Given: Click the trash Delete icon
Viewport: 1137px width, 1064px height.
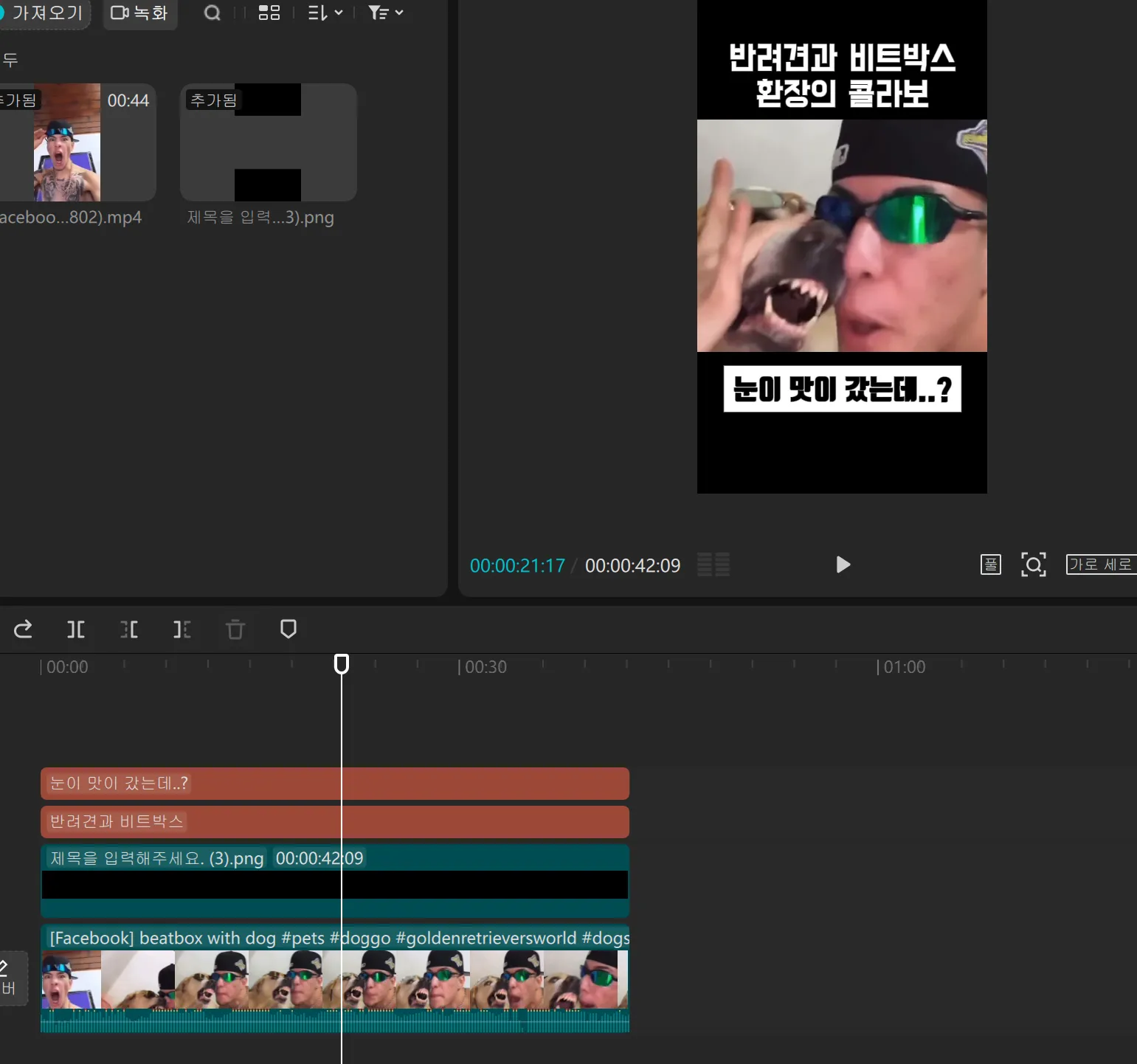Looking at the screenshot, I should (235, 629).
